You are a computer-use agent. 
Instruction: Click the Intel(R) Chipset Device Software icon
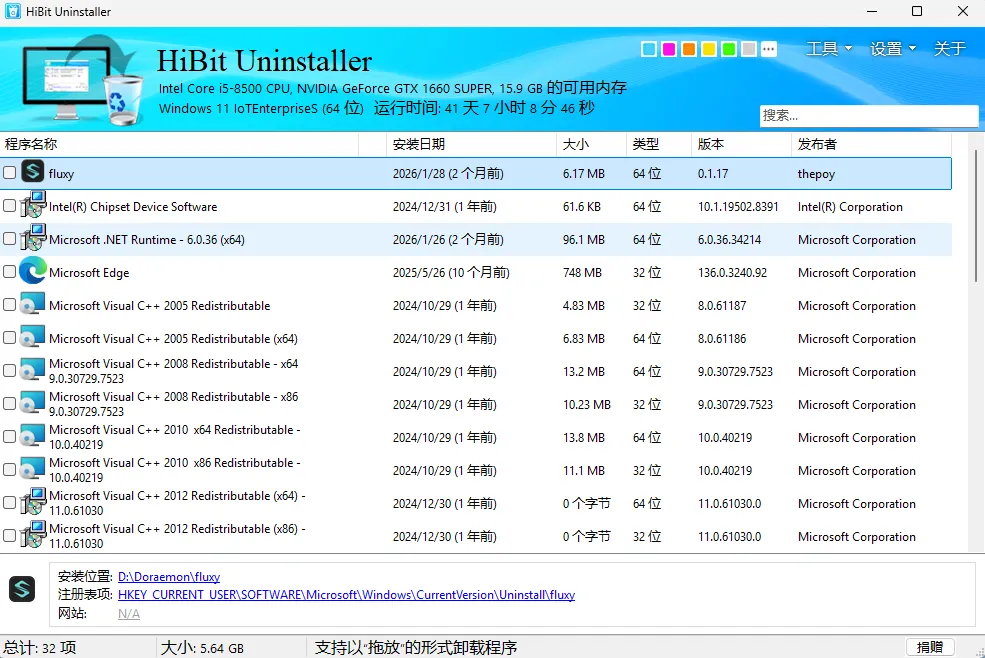click(x=33, y=204)
